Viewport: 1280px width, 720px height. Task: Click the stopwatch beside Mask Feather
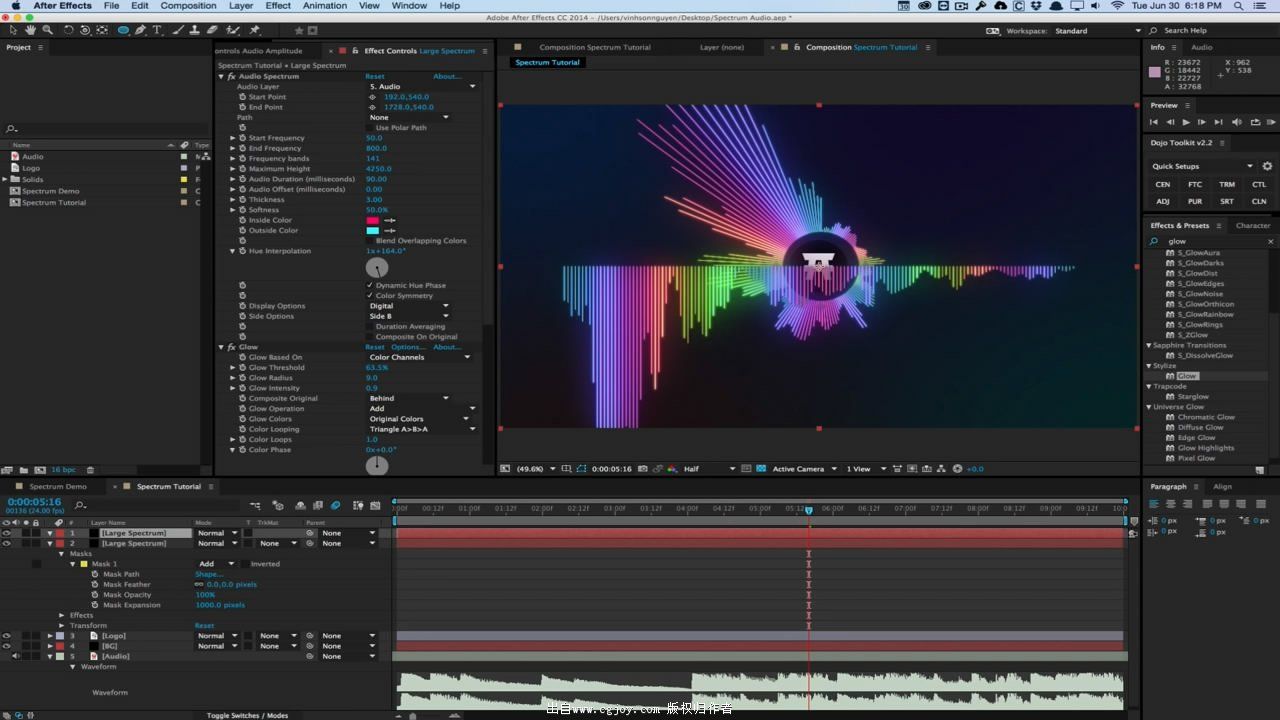coord(96,585)
